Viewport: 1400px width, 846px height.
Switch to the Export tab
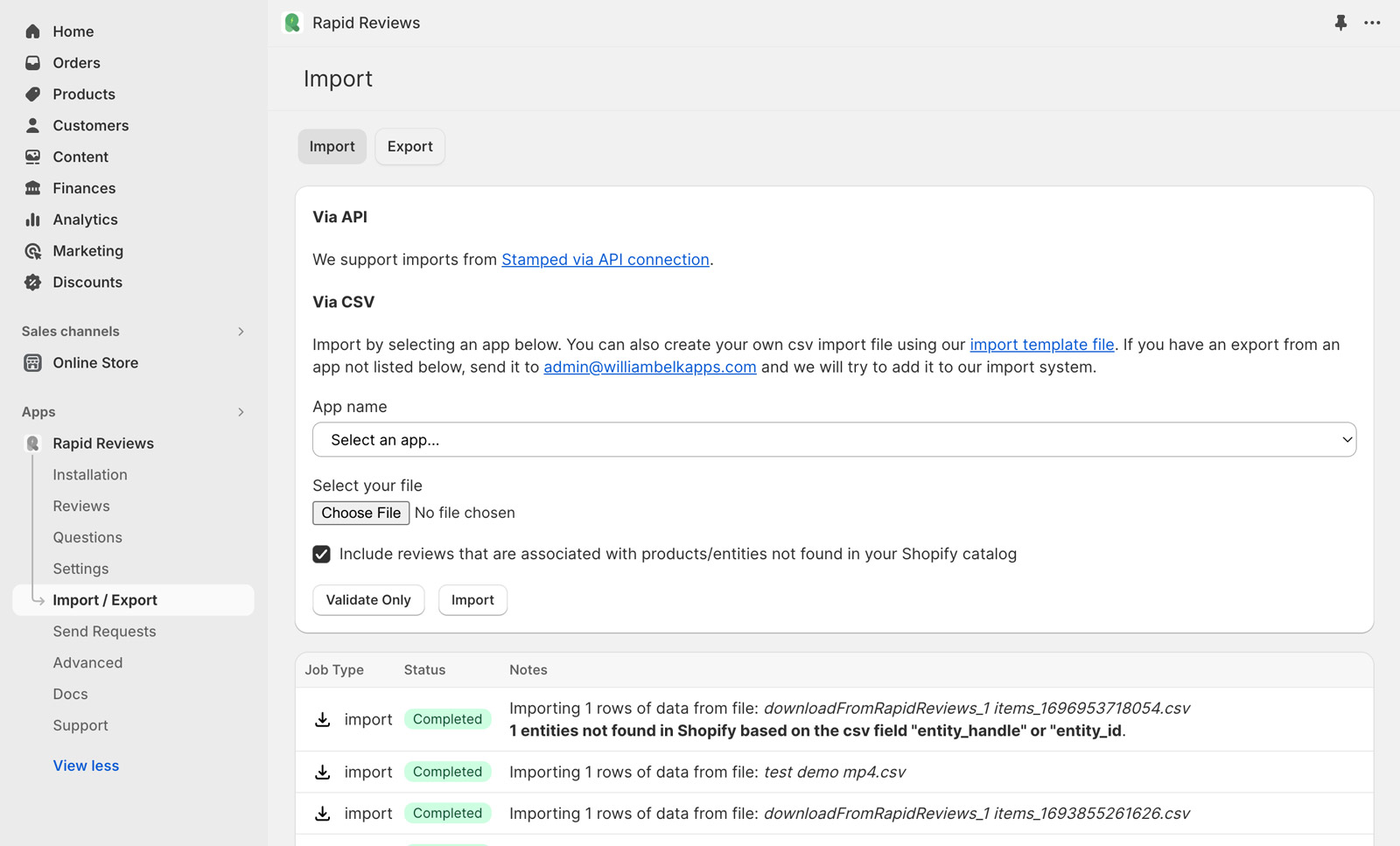click(409, 147)
